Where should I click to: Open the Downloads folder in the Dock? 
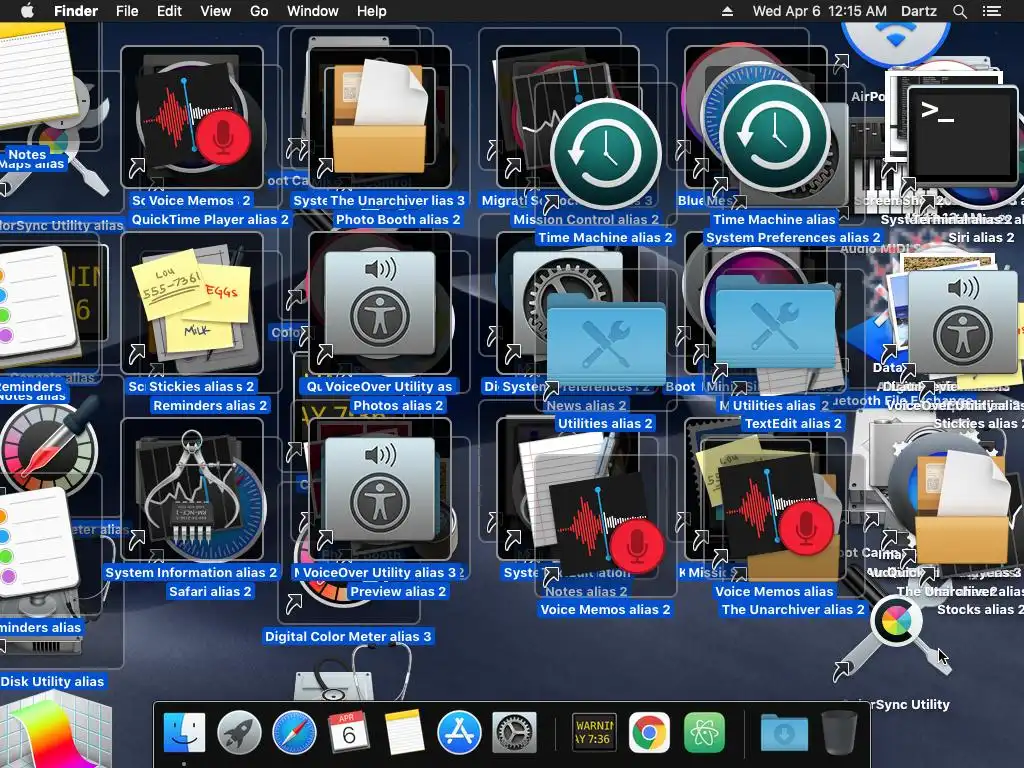click(x=784, y=733)
